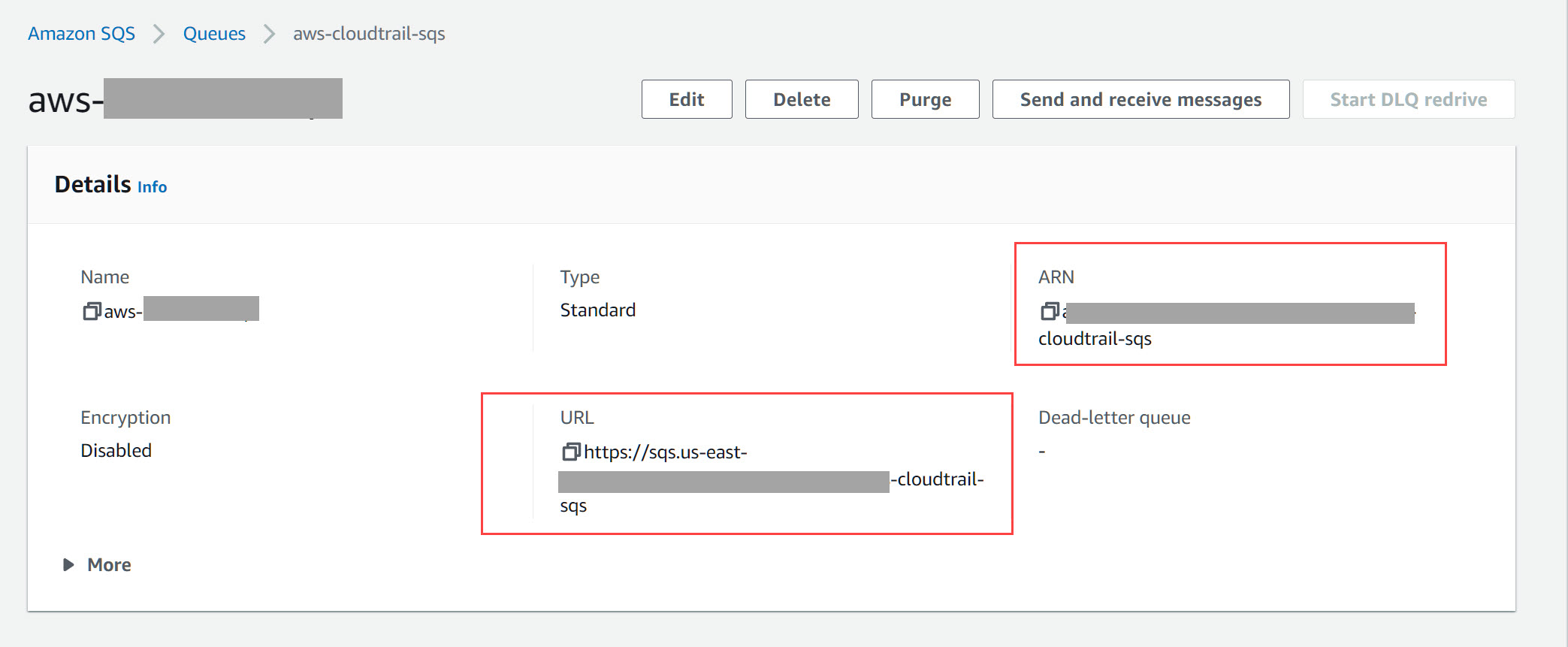This screenshot has height=647, width=1568.
Task: Copy the queue name with its copy icon
Action: tap(92, 311)
